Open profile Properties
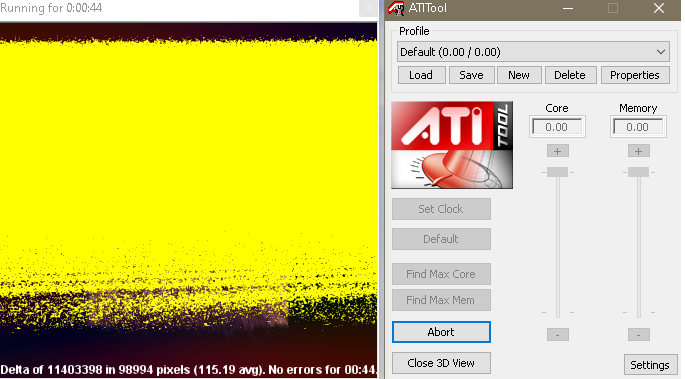The image size is (685, 379). (635, 75)
